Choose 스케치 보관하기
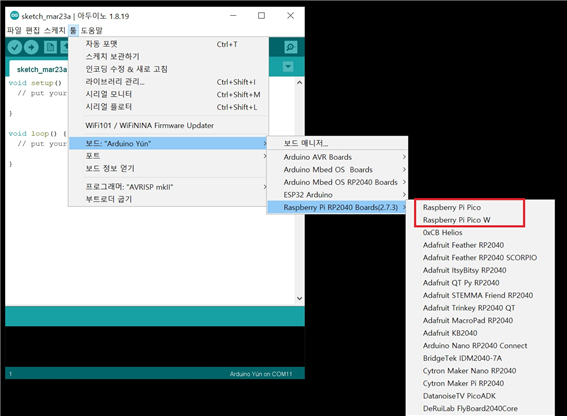Image resolution: width=567 pixels, height=420 pixels. pos(168,56)
